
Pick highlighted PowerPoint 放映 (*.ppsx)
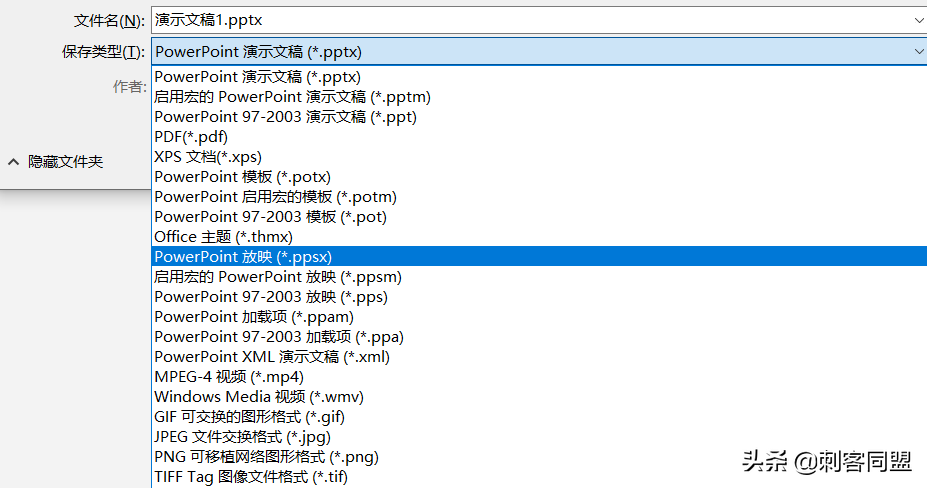click(539, 257)
